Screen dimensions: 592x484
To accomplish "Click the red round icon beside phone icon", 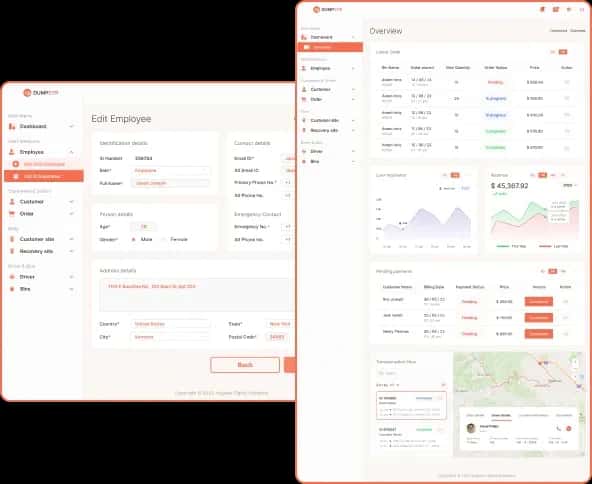I will coord(569,429).
